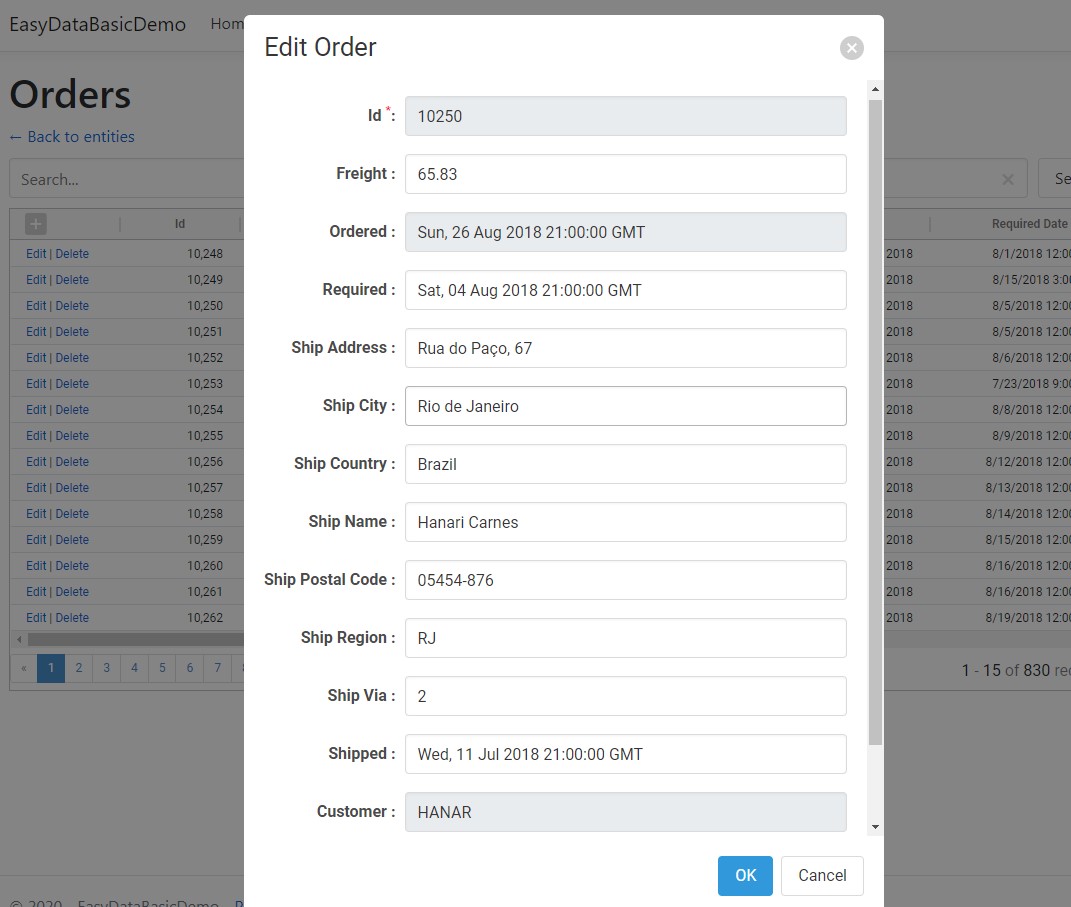Click the plus icon to add record
Viewport: 1071px width, 907px height.
tap(36, 224)
